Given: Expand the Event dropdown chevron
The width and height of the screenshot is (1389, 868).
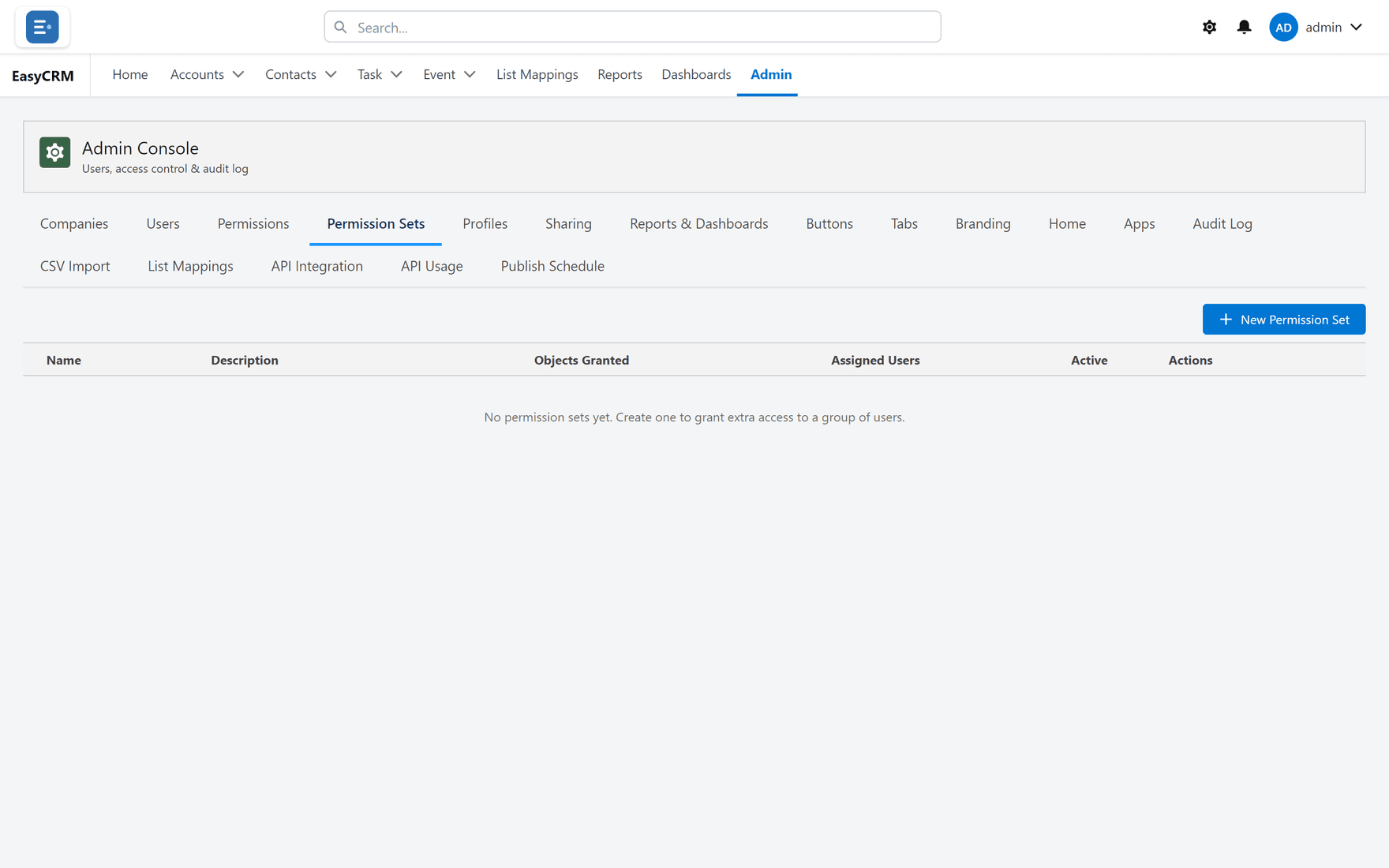Looking at the screenshot, I should click(x=470, y=74).
